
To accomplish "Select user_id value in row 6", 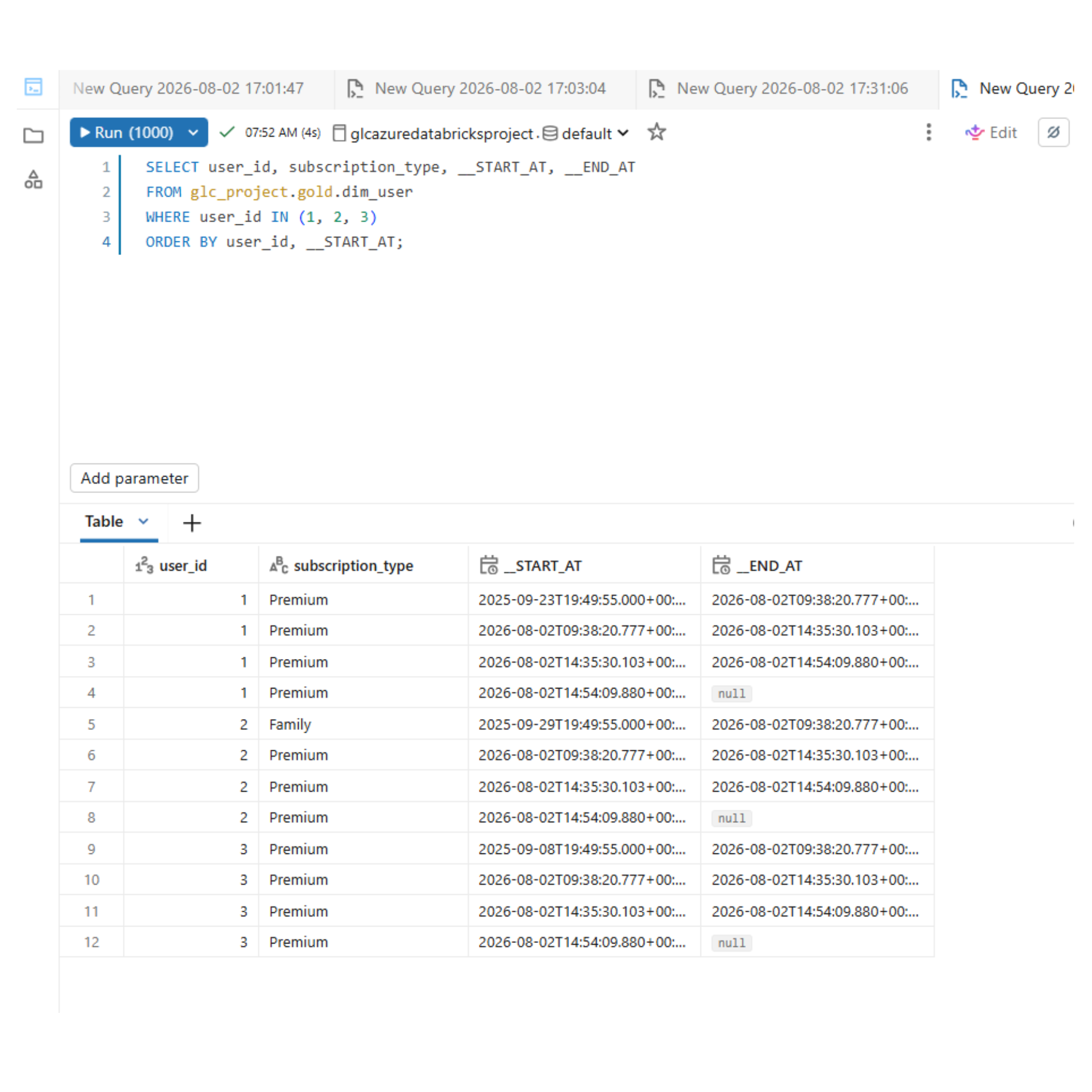I will 192,755.
